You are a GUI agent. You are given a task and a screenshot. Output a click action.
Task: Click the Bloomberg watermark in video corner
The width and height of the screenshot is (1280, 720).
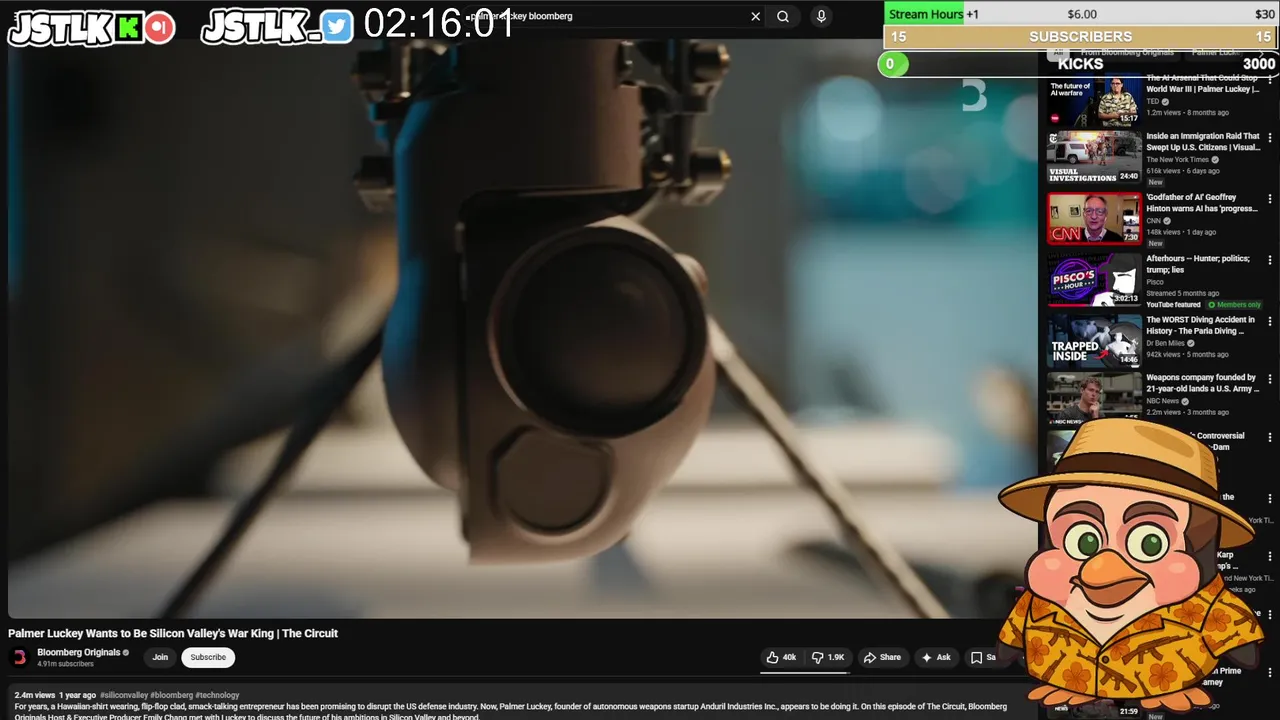tap(974, 96)
